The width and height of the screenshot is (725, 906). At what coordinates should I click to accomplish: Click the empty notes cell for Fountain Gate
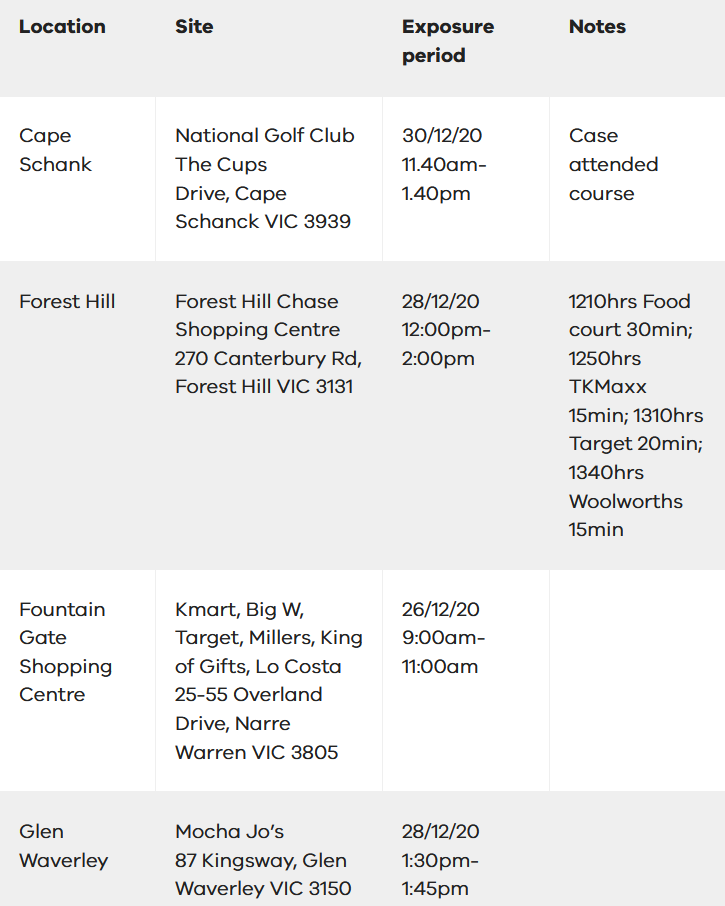coord(637,681)
